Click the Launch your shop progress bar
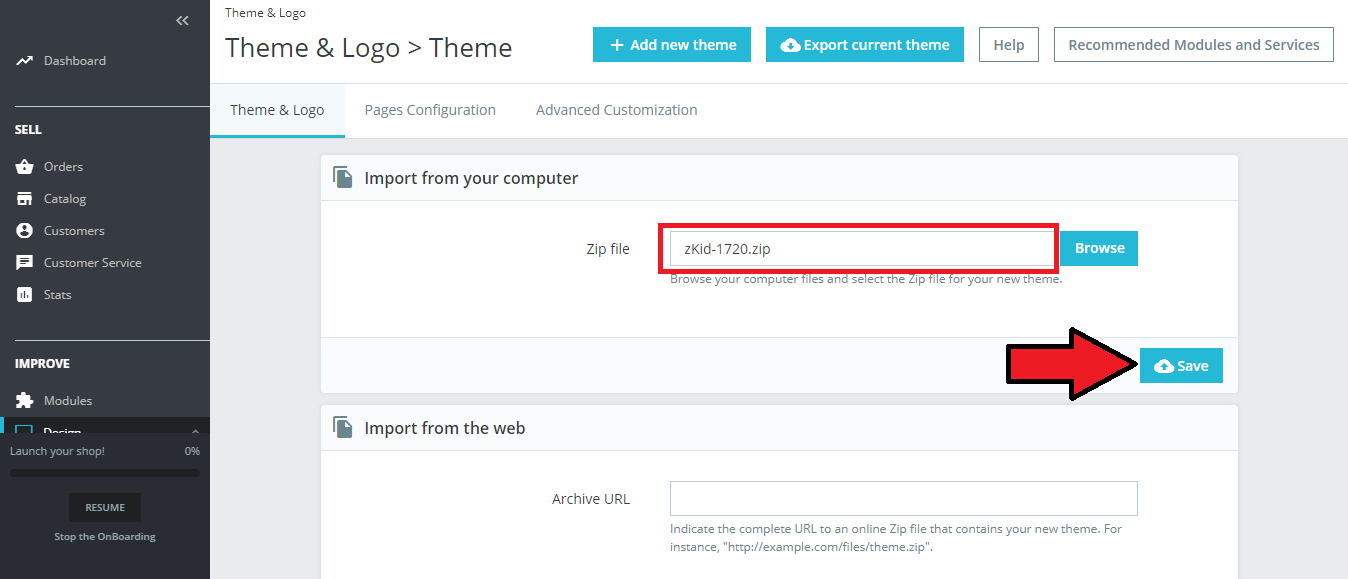Viewport: 1348px width, 579px height. tap(104, 470)
